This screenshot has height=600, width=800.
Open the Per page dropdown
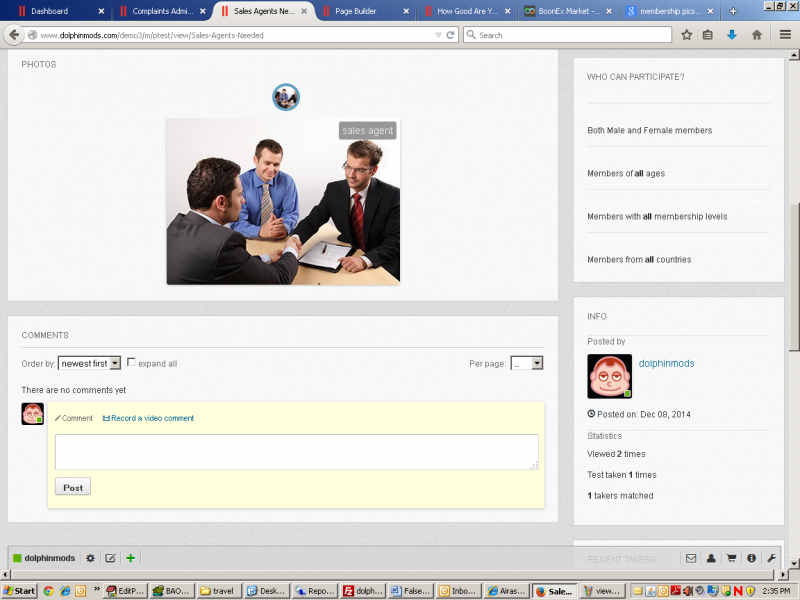(527, 363)
